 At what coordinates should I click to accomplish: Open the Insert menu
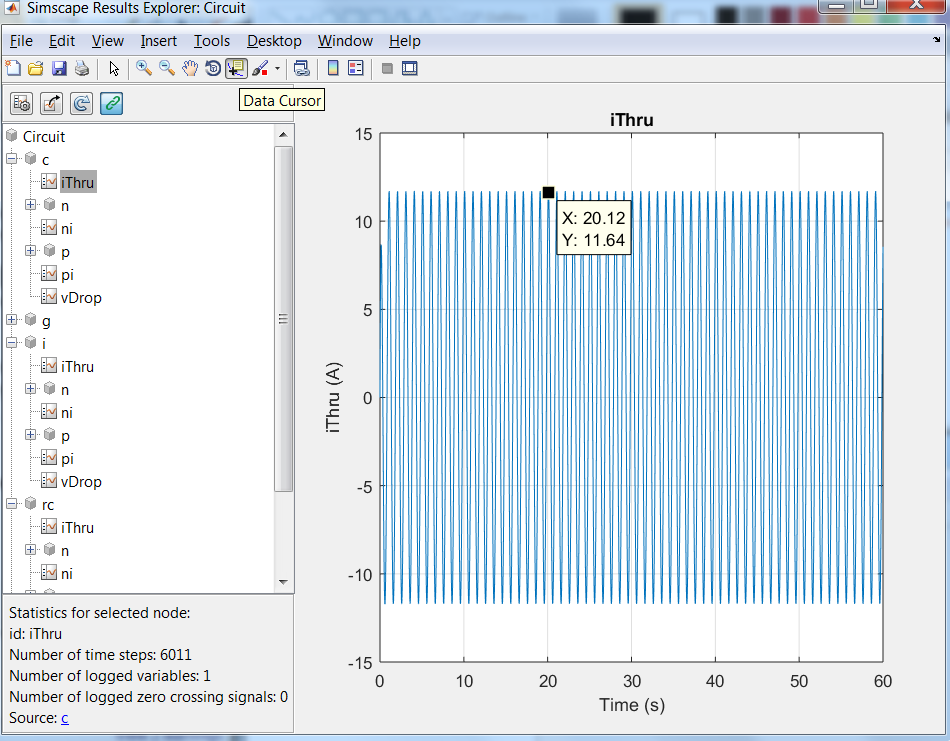(x=158, y=41)
